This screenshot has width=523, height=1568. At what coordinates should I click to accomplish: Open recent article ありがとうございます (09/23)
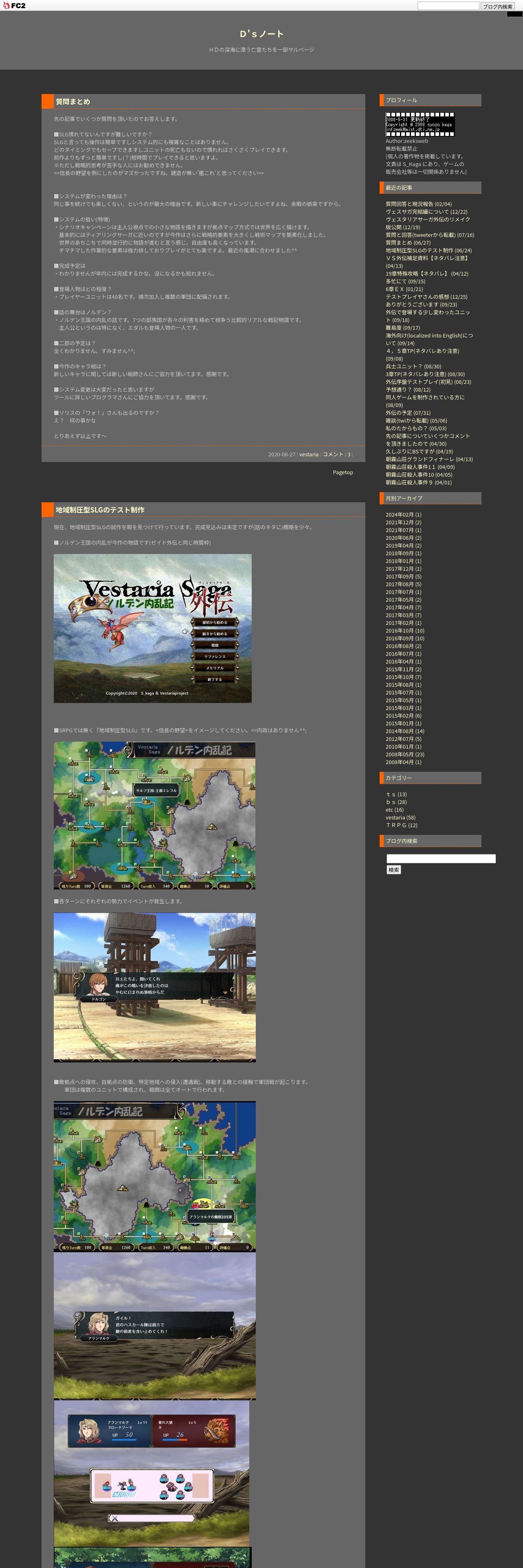click(421, 304)
